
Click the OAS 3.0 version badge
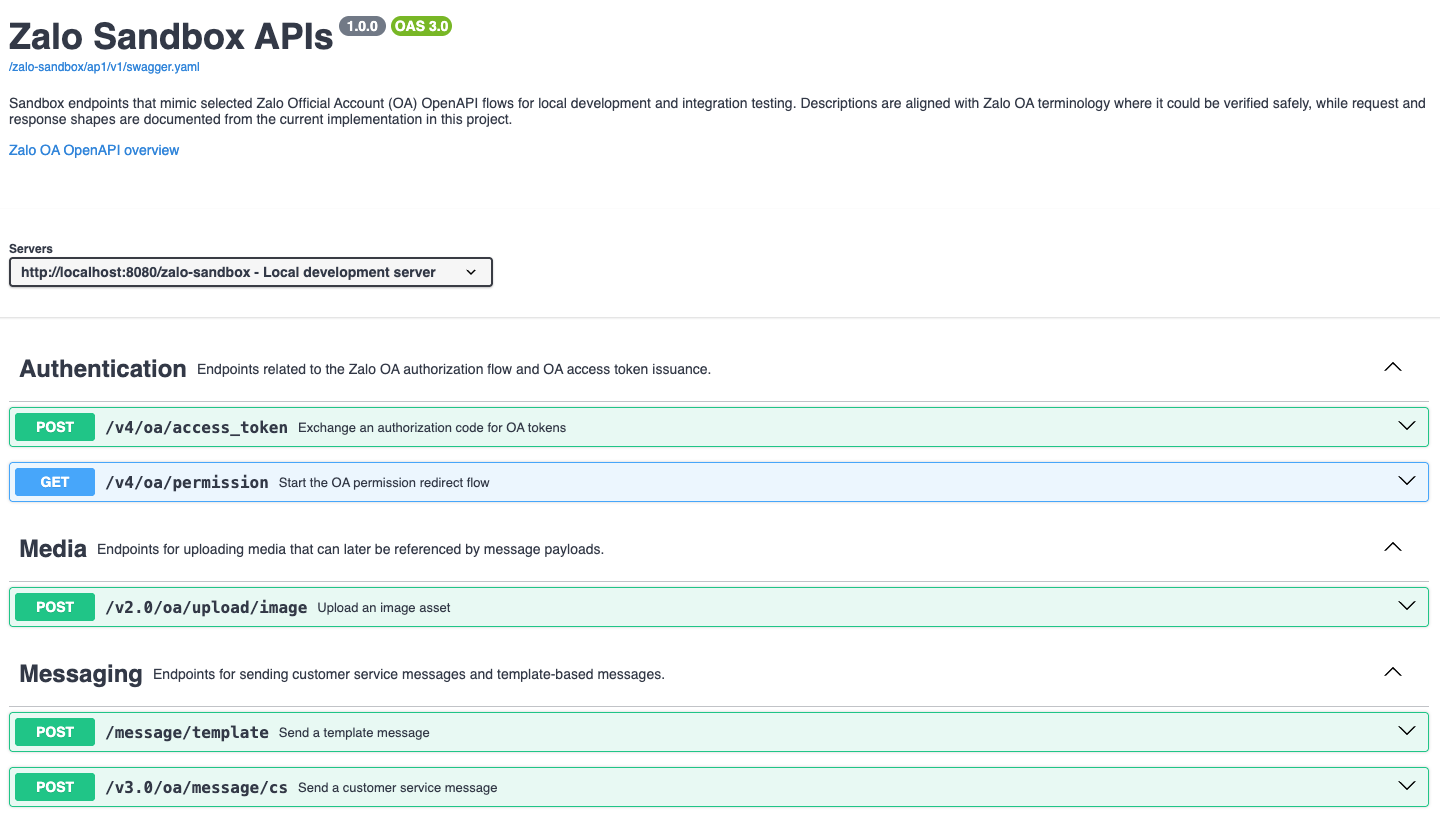coord(421,26)
